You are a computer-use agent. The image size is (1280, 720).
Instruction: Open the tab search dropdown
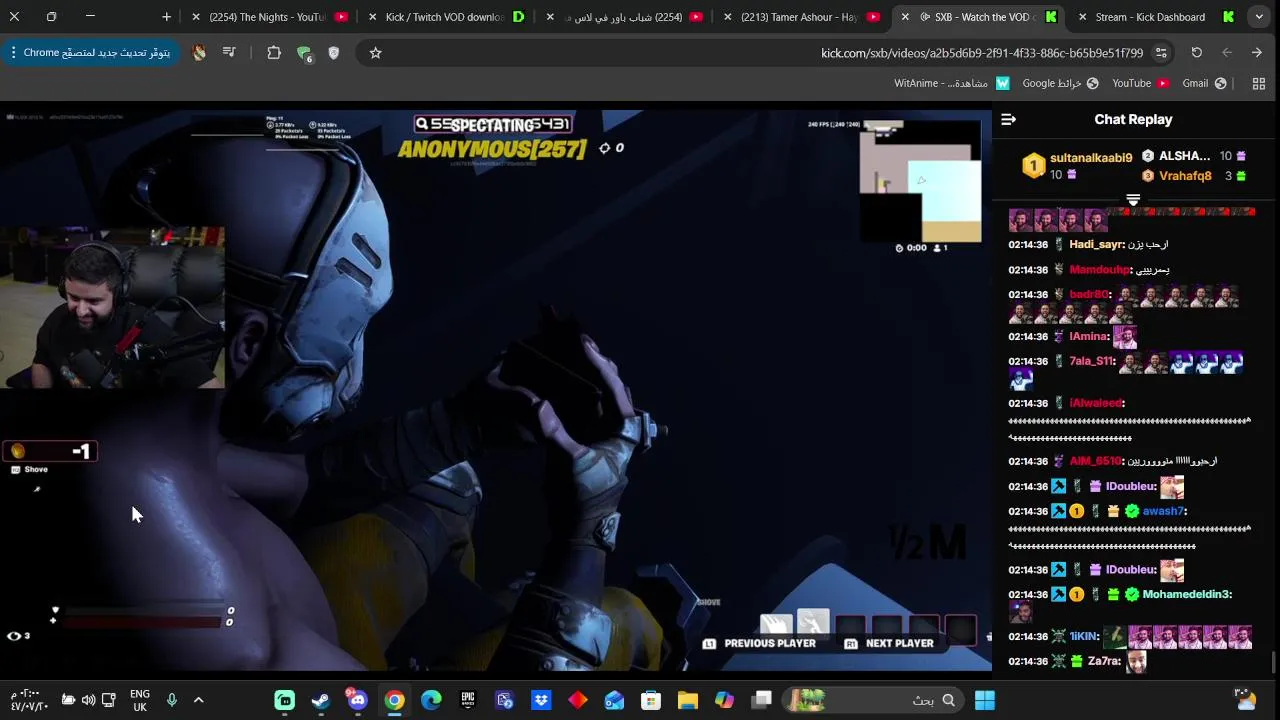pos(1259,17)
